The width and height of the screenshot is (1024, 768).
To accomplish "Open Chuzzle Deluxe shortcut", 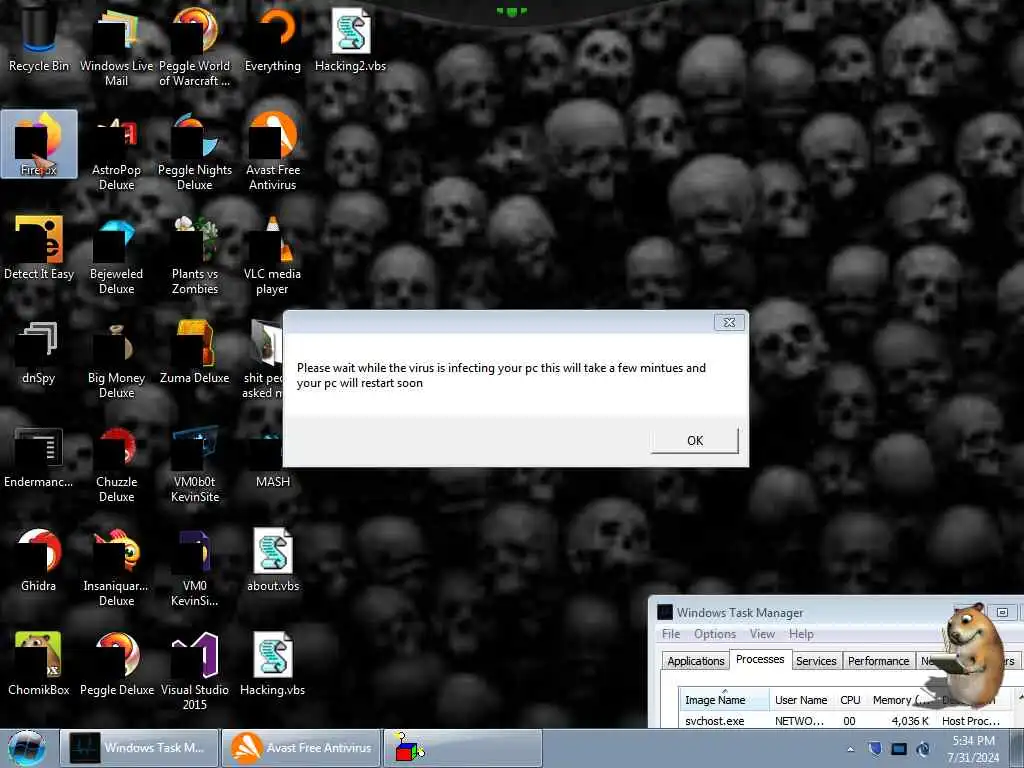I will [x=116, y=464].
